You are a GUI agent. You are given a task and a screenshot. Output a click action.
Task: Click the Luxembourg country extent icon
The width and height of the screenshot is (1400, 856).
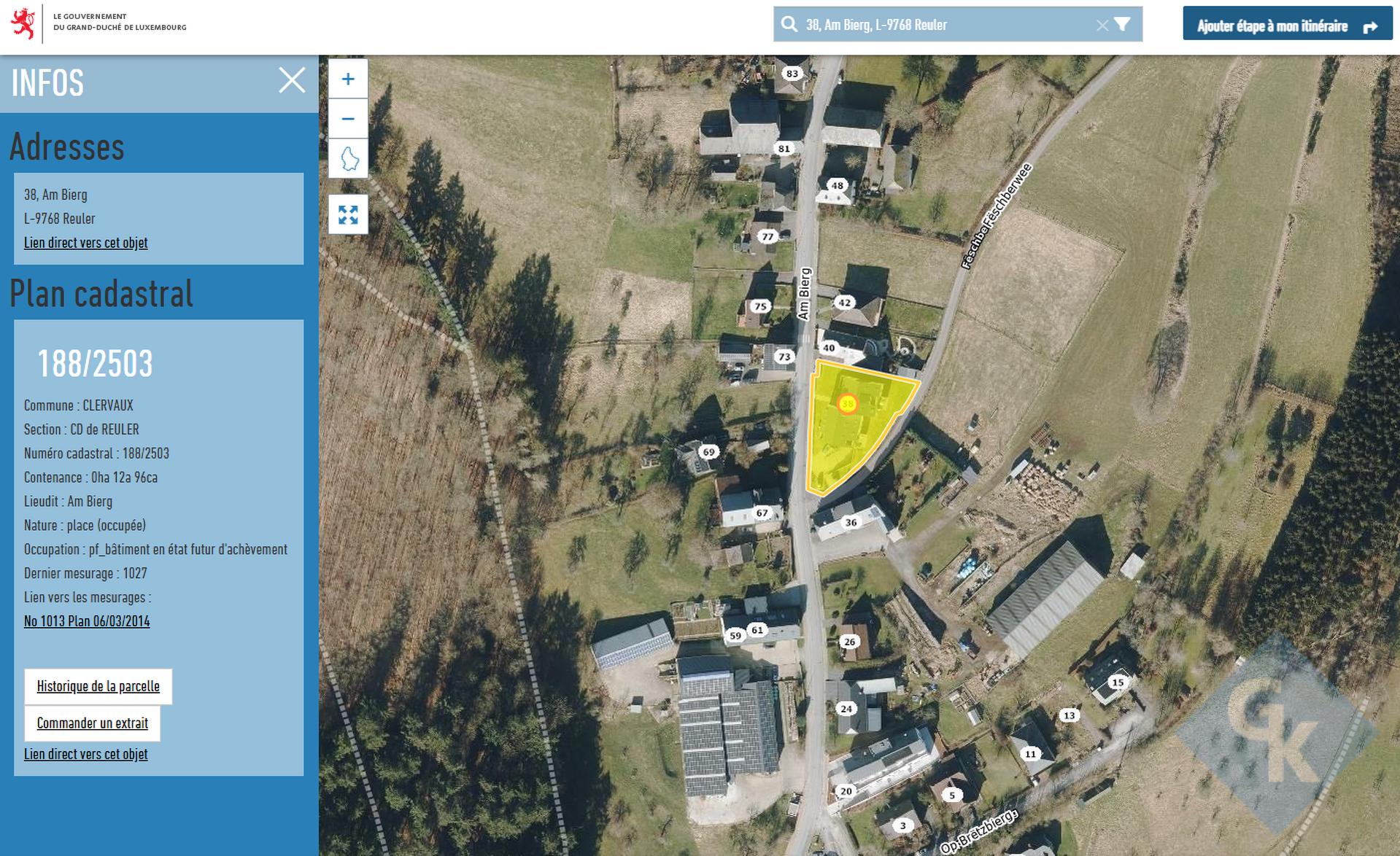[348, 158]
